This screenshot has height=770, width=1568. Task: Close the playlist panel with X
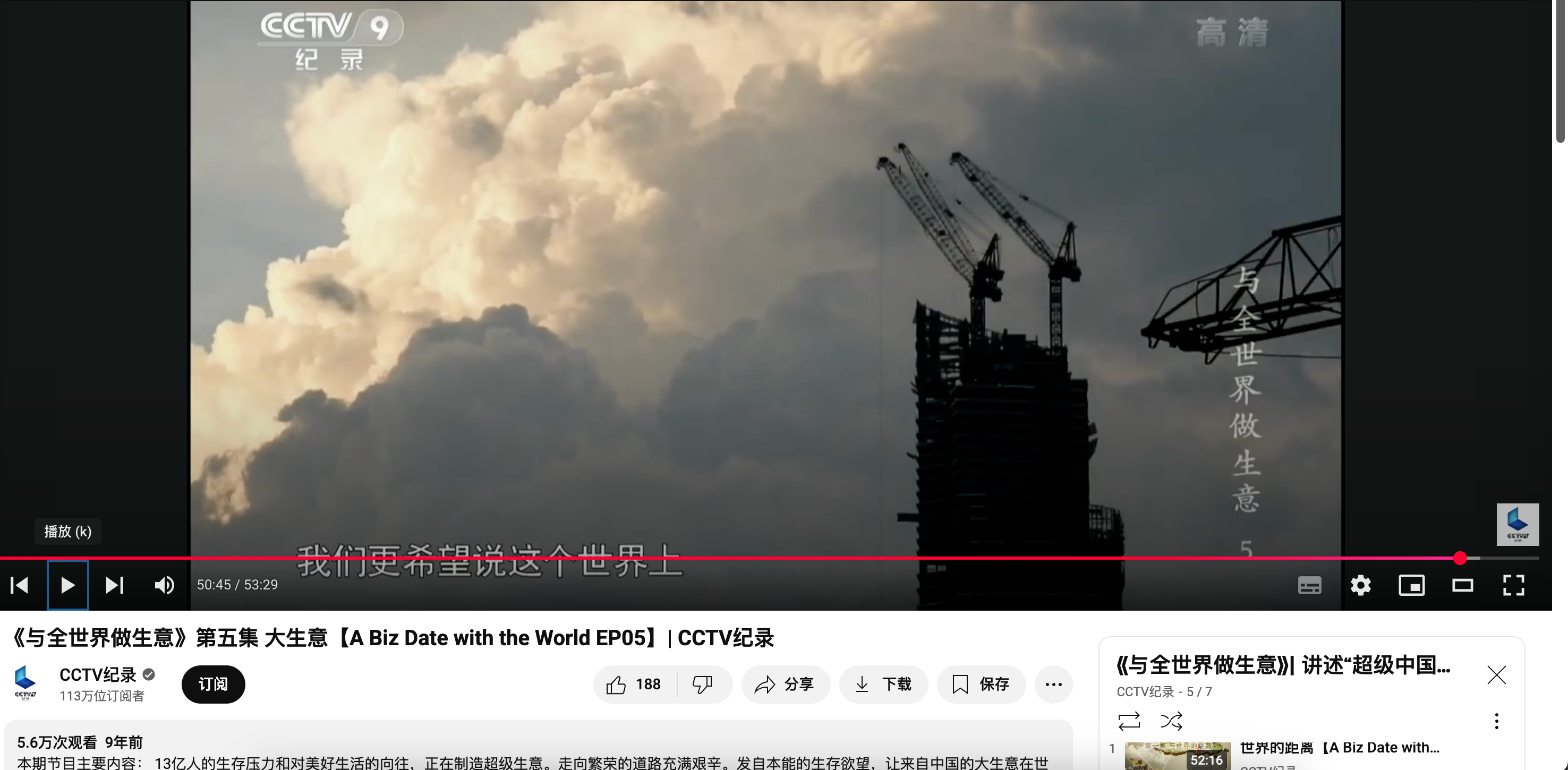[x=1496, y=674]
